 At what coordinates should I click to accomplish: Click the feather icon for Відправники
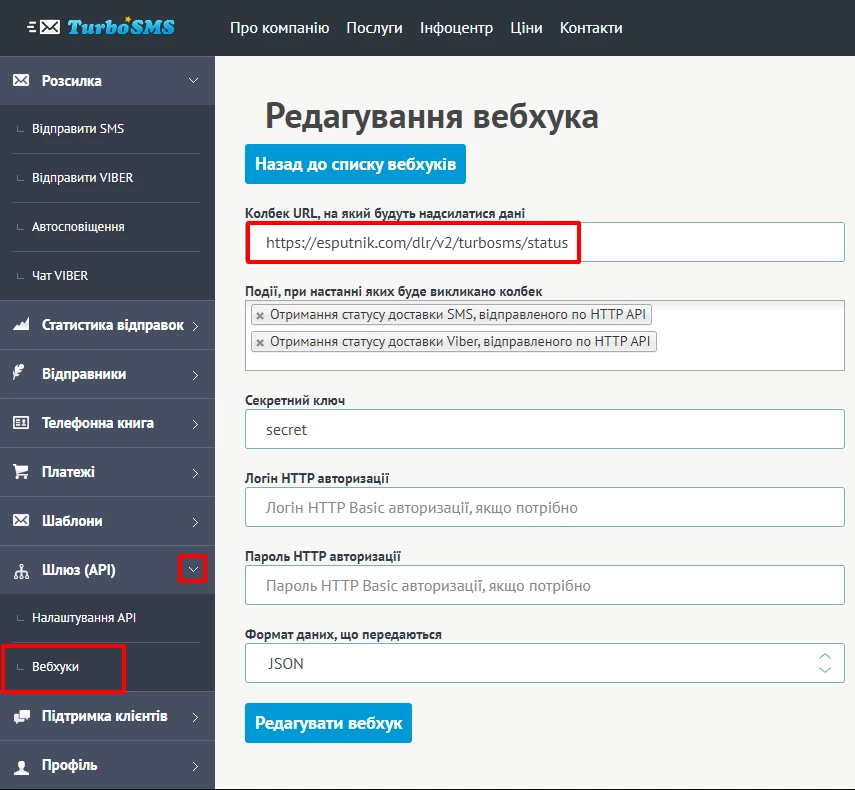(19, 372)
